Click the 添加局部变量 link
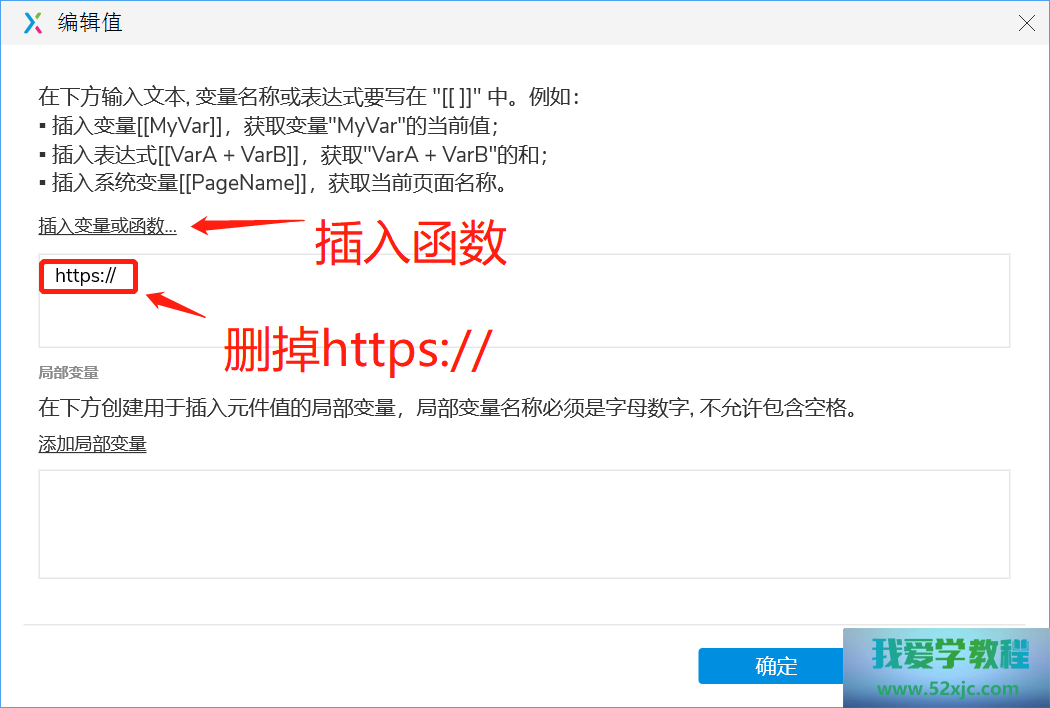This screenshot has height=708, width=1050. pyautogui.click(x=92, y=444)
